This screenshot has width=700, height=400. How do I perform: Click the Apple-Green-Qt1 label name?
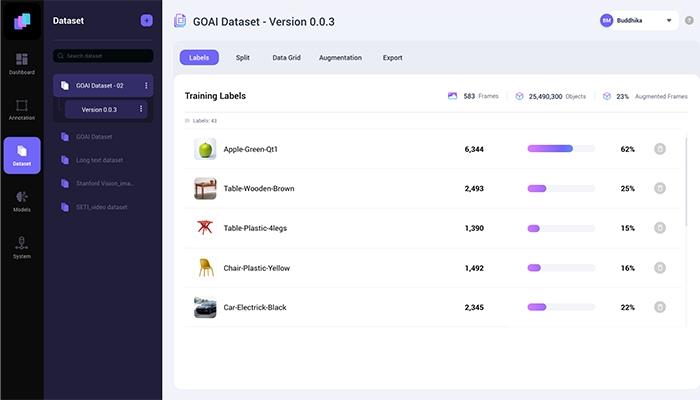click(x=250, y=149)
